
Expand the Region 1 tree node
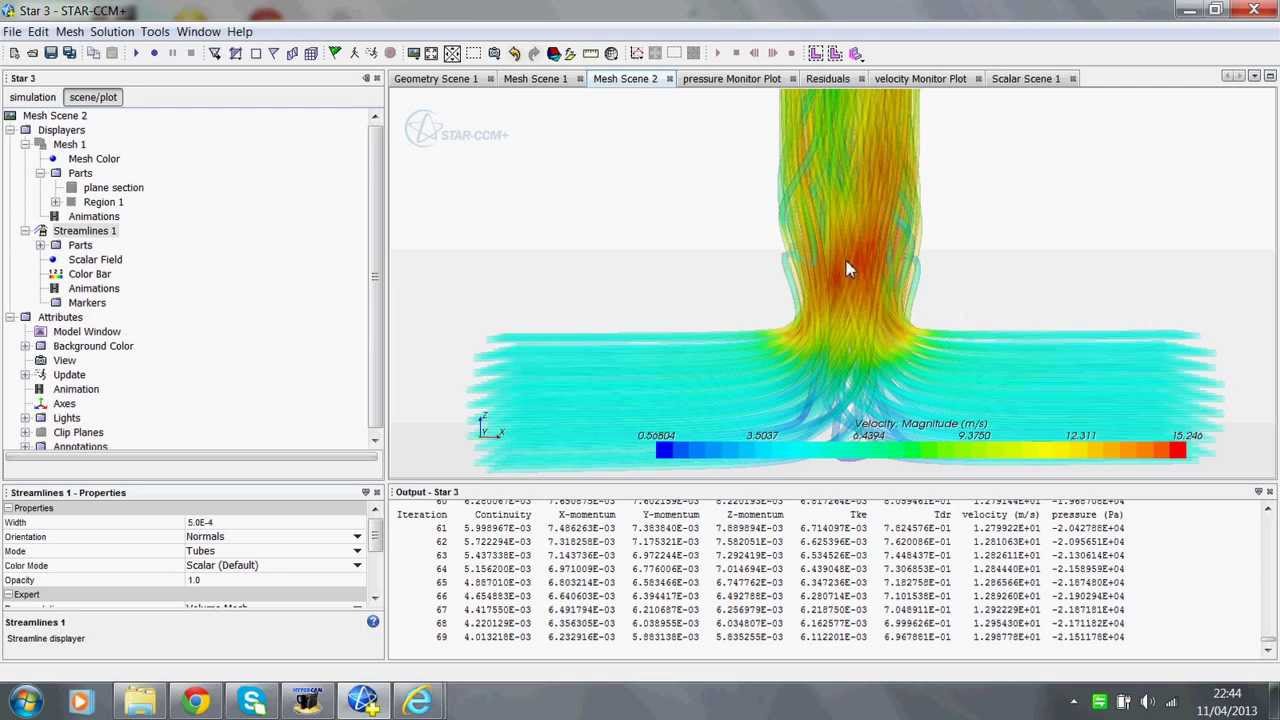coord(55,202)
